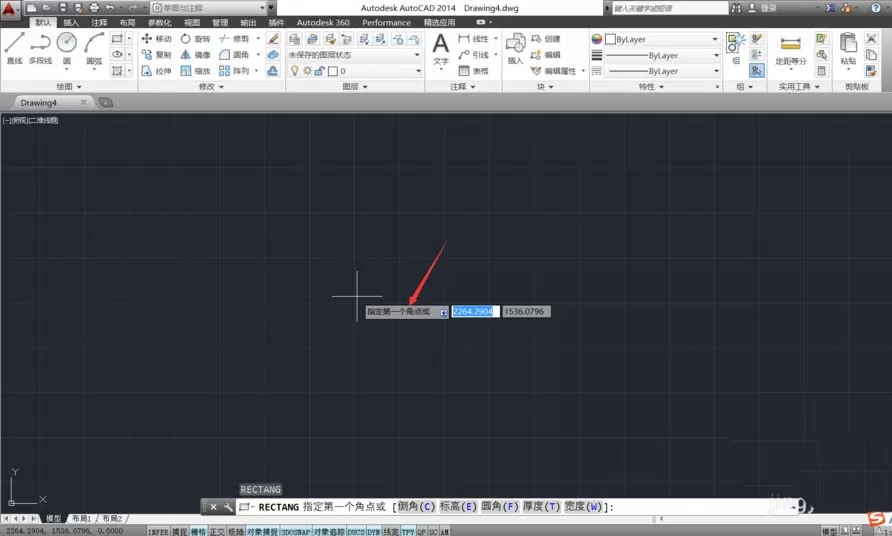The image size is (892, 536).
Task: Open the ByLayer lineweight dropdown
Action: [x=661, y=55]
